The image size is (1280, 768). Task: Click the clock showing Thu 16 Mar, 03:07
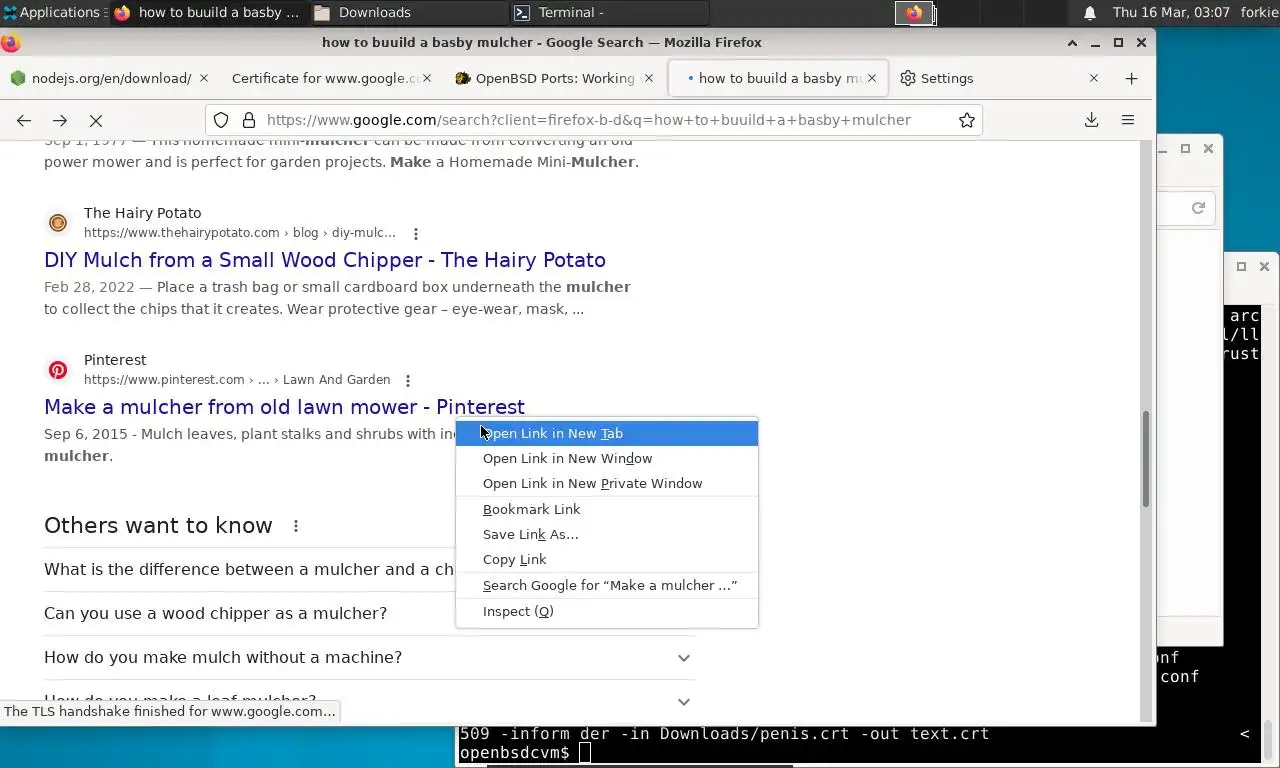click(x=1171, y=12)
